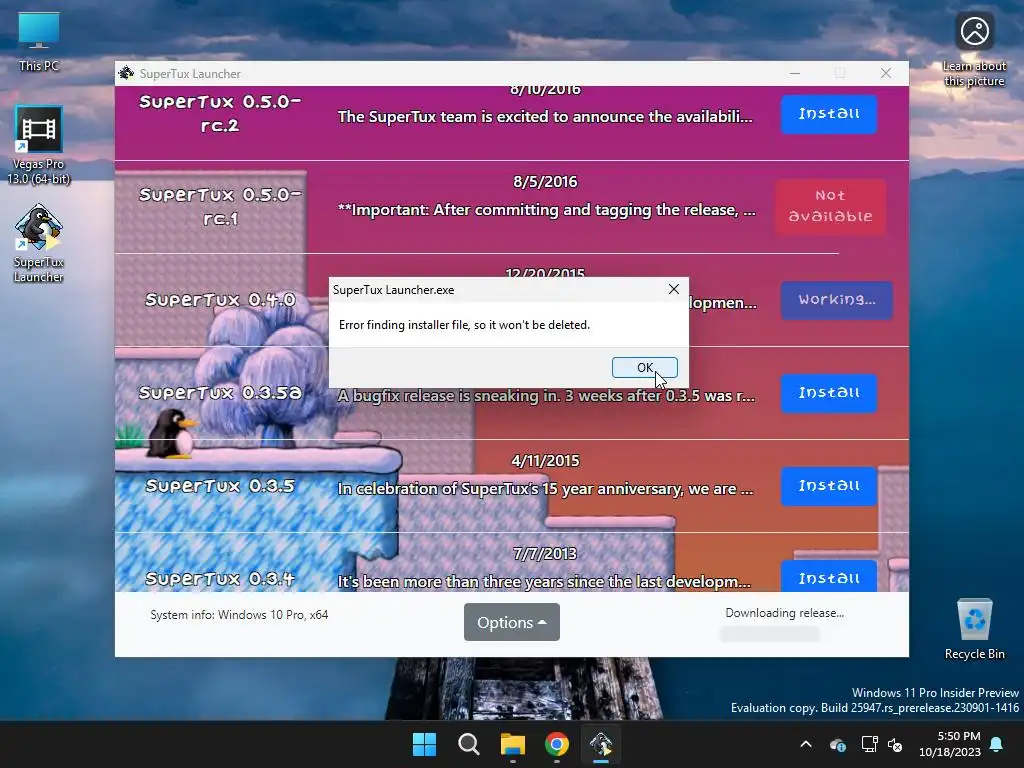This screenshot has width=1024, height=768.
Task: Open clock showing 5:50 PM
Action: point(950,744)
